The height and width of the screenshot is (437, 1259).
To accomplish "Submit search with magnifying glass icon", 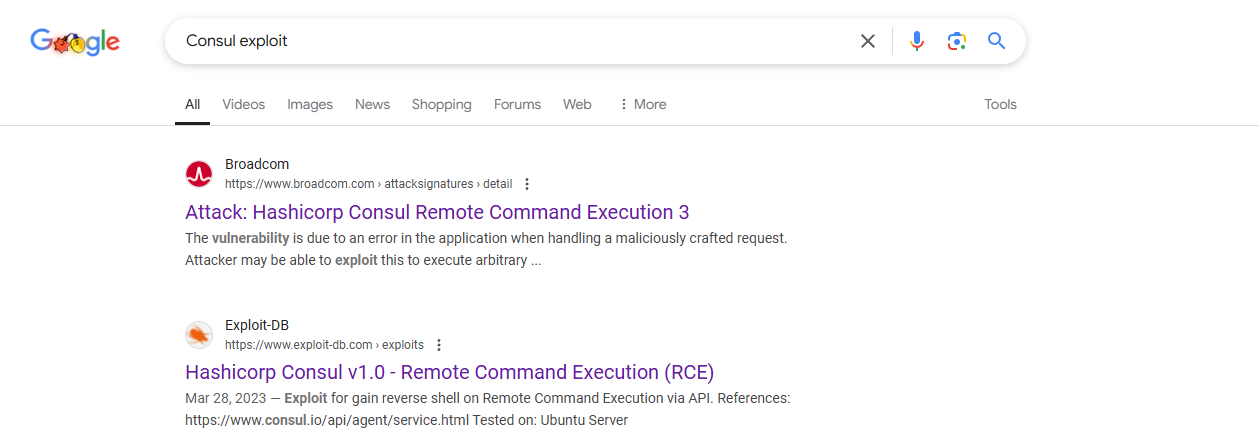I will pos(996,41).
